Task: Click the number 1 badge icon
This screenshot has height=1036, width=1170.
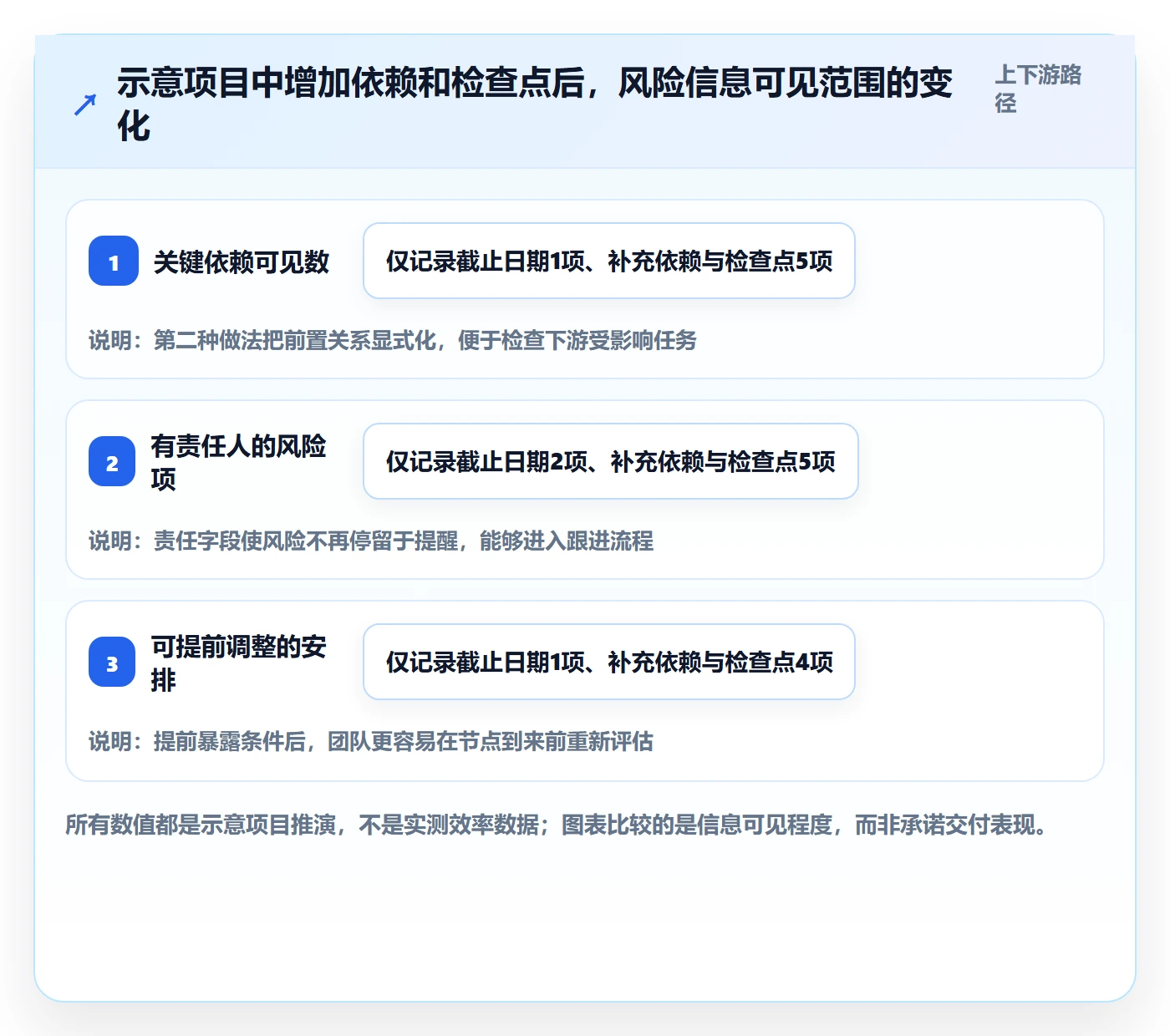Action: tap(114, 261)
